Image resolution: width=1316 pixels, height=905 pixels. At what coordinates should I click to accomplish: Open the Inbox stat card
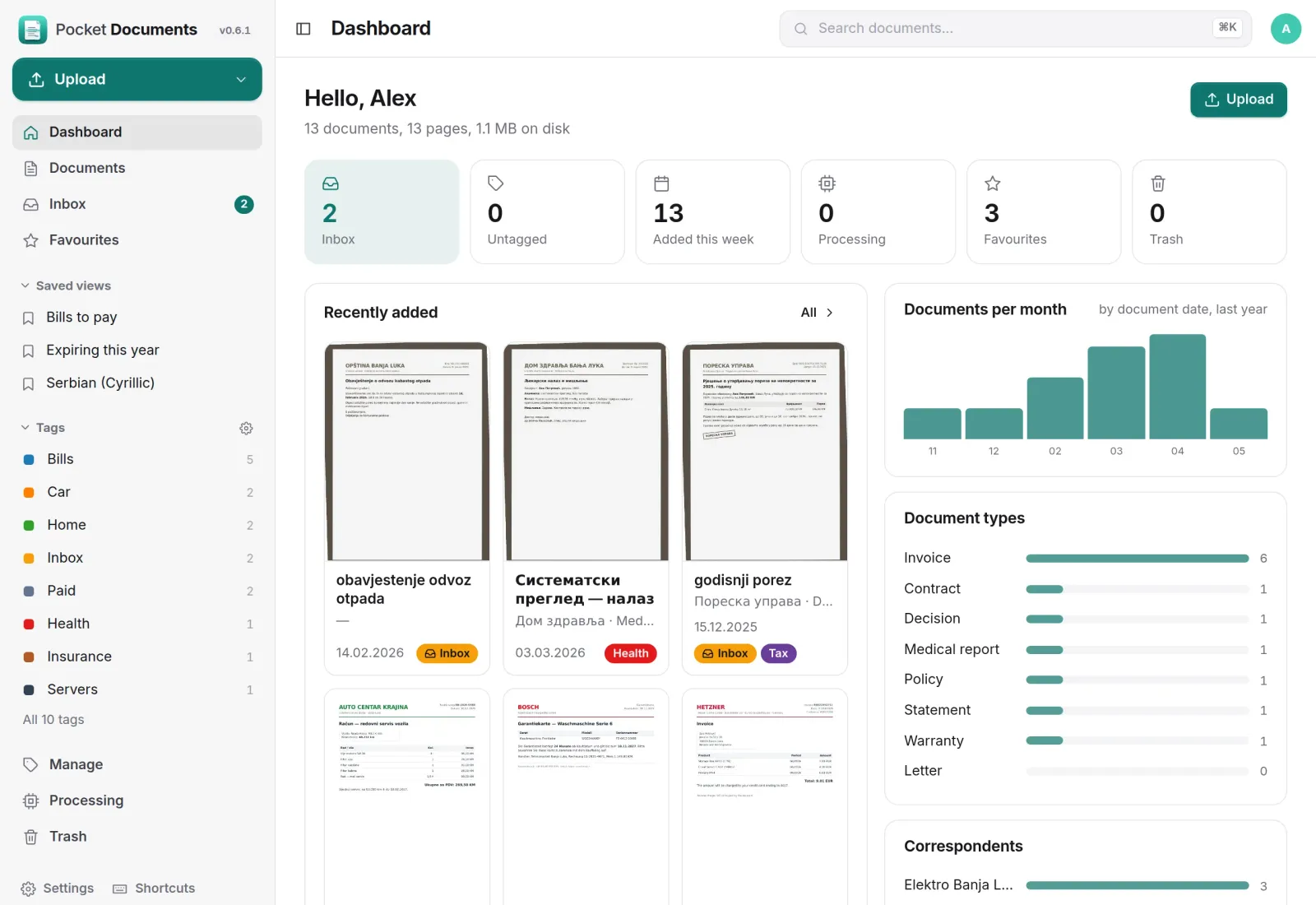pos(382,211)
